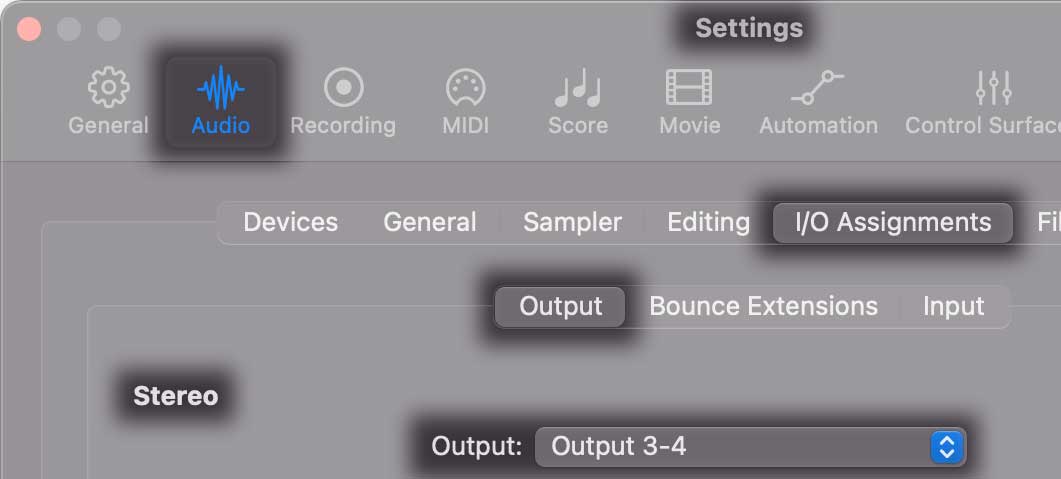The image size is (1061, 479).
Task: Close the Settings window
Action: pyautogui.click(x=30, y=29)
